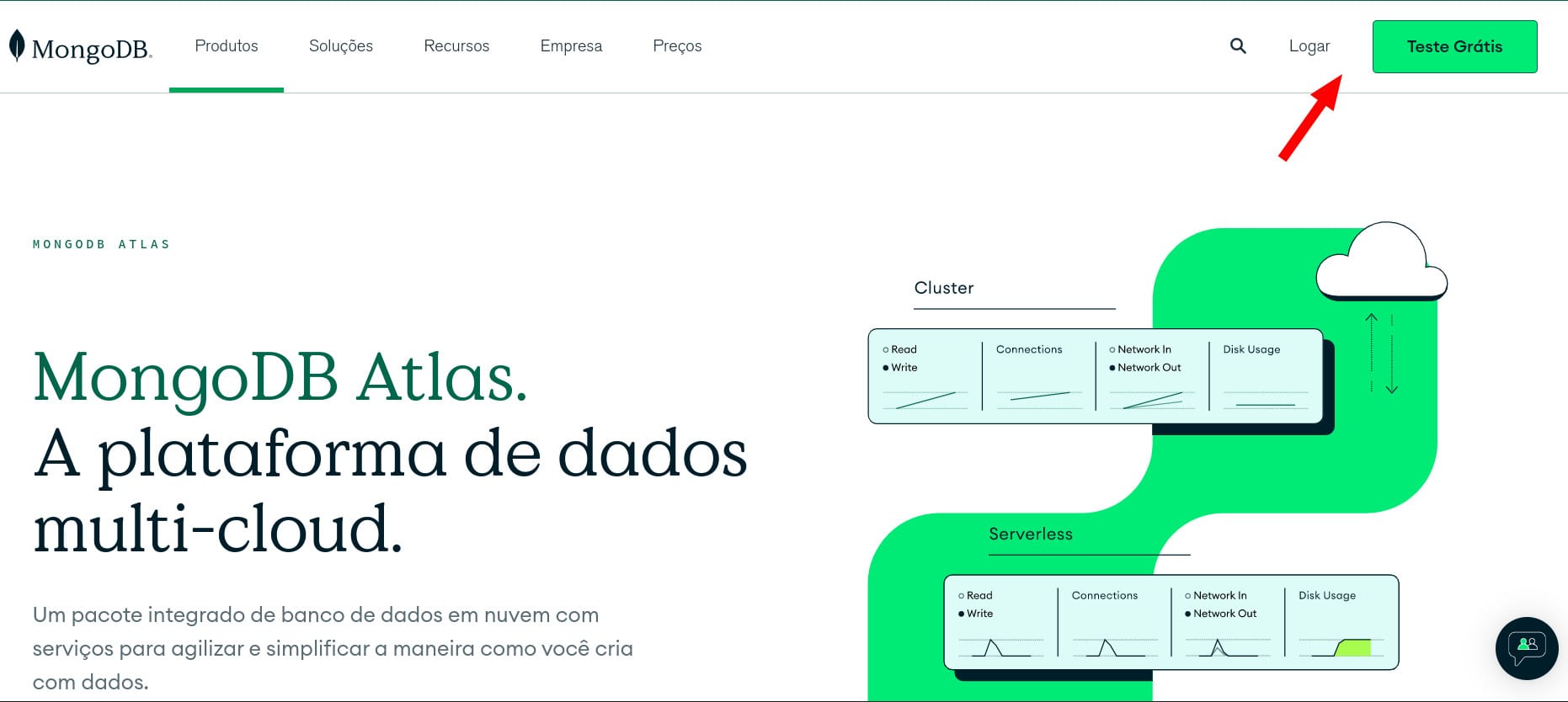Click the MONGODB ATLAS label text
1568x702 pixels.
point(101,244)
